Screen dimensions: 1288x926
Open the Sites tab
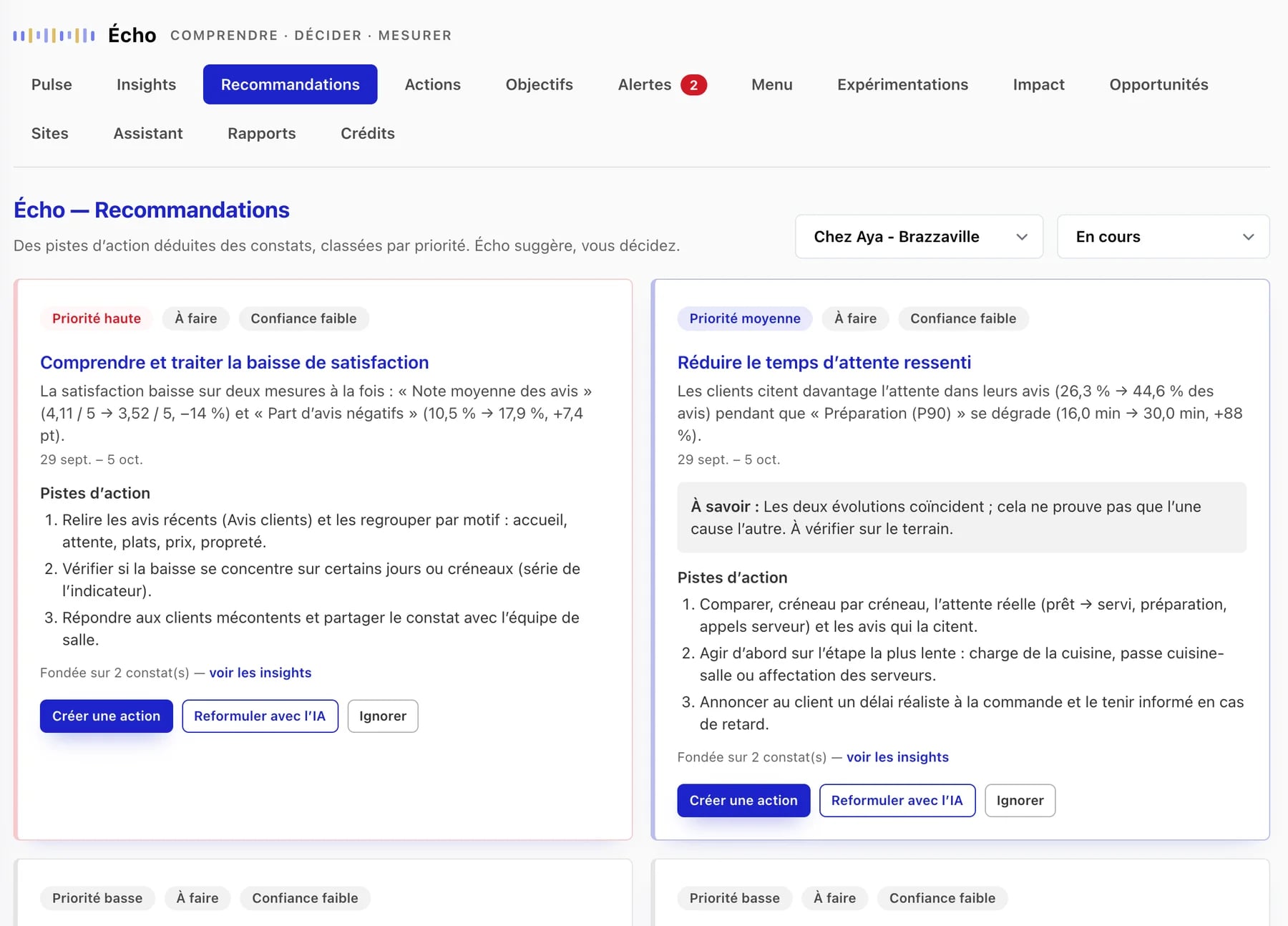49,133
